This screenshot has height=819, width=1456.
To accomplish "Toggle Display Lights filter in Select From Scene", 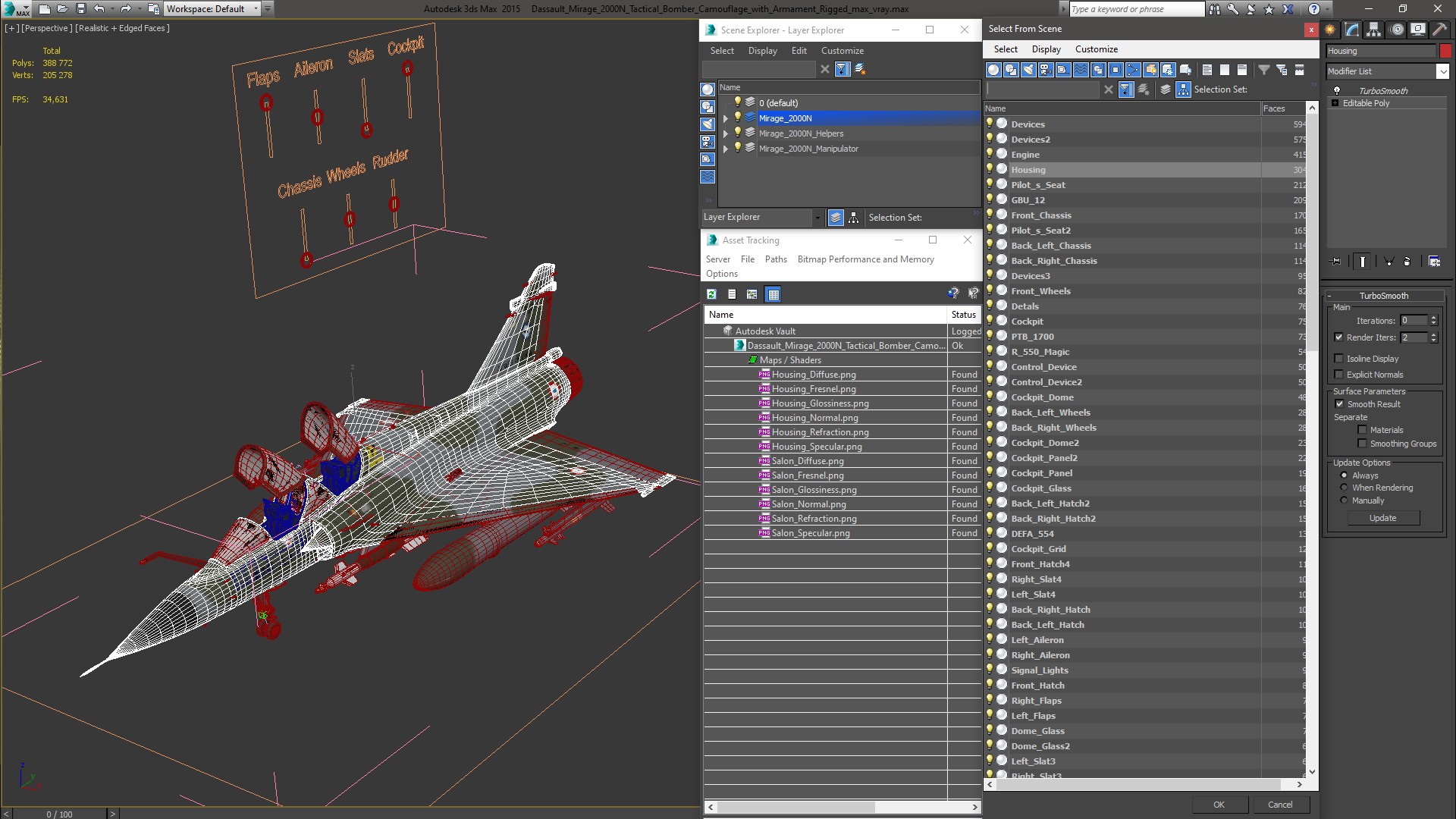I will pyautogui.click(x=1028, y=70).
